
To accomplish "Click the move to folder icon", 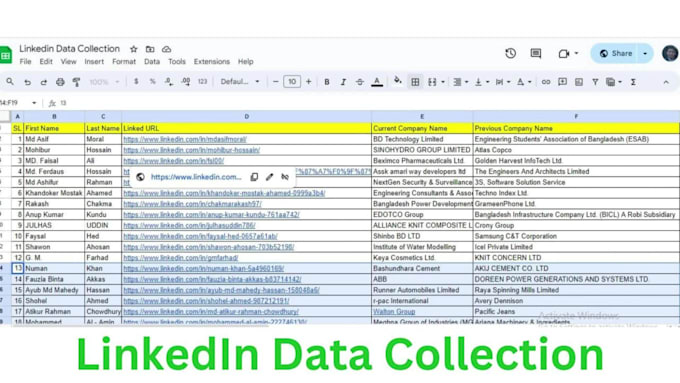I will coord(150,49).
